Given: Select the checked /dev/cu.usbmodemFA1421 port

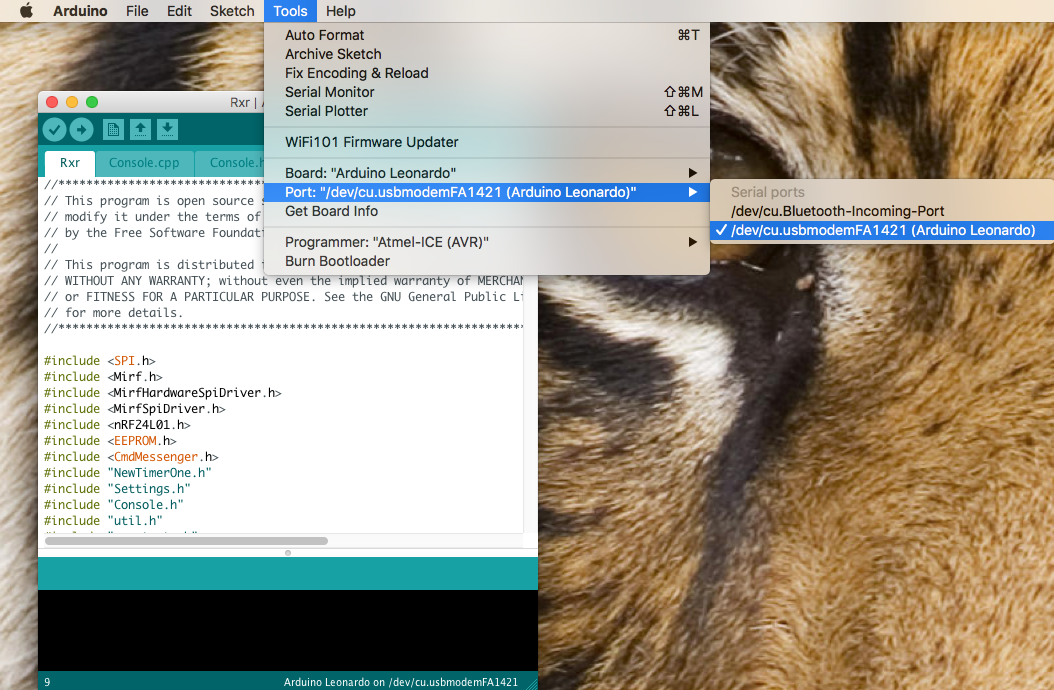Looking at the screenshot, I should [882, 230].
